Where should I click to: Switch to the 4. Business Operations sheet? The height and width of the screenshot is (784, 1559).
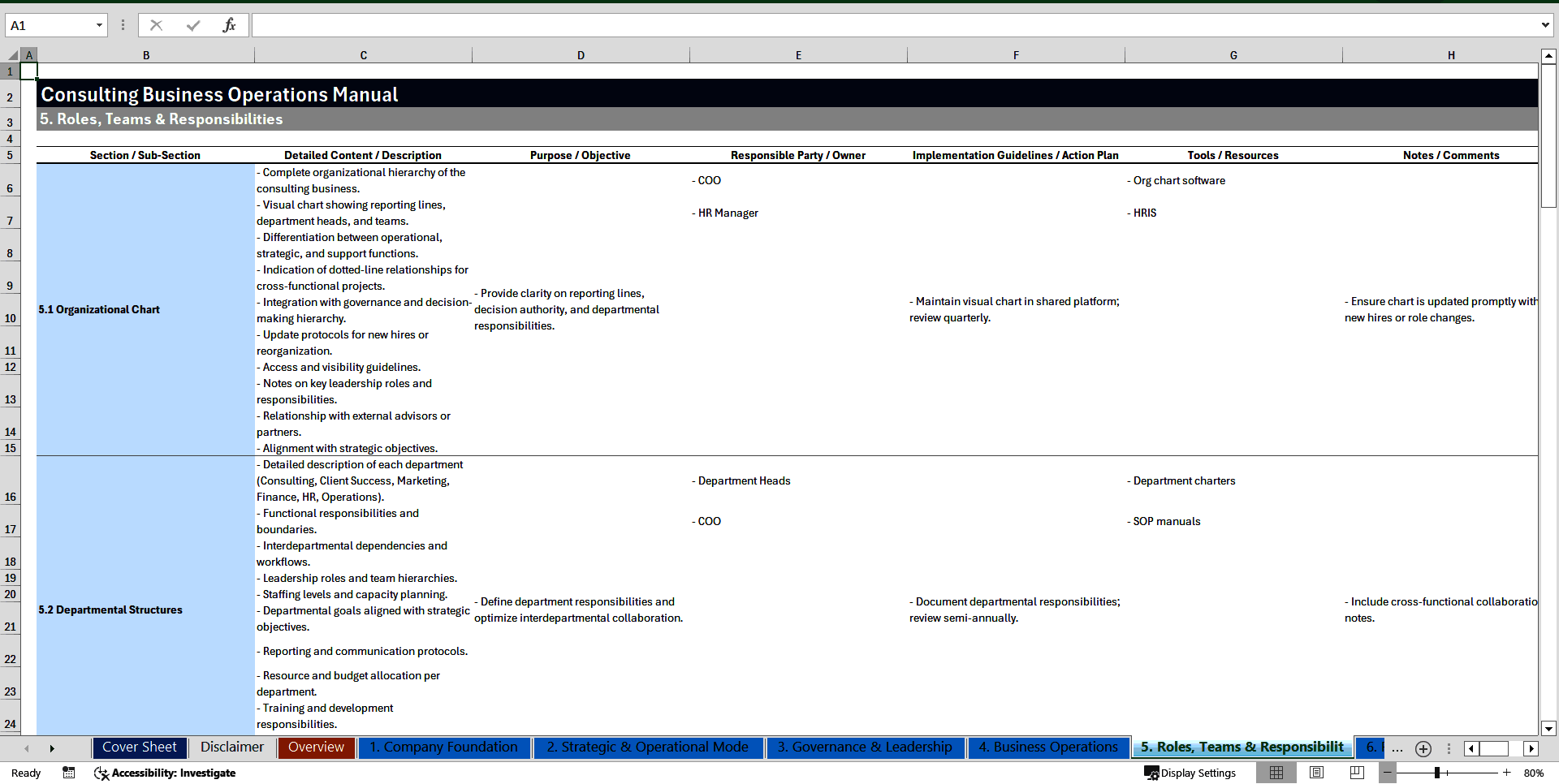coord(1047,747)
